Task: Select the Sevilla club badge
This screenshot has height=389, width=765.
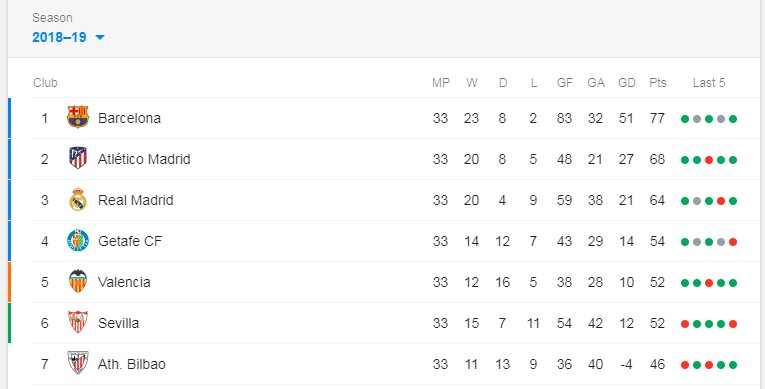Action: tap(78, 323)
